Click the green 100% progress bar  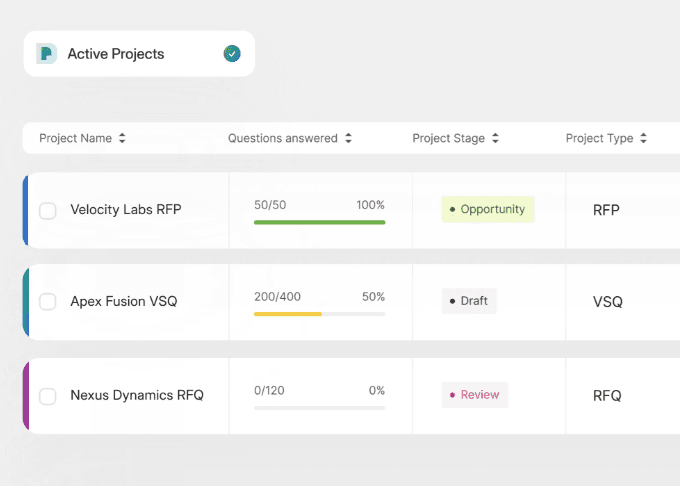pos(319,222)
